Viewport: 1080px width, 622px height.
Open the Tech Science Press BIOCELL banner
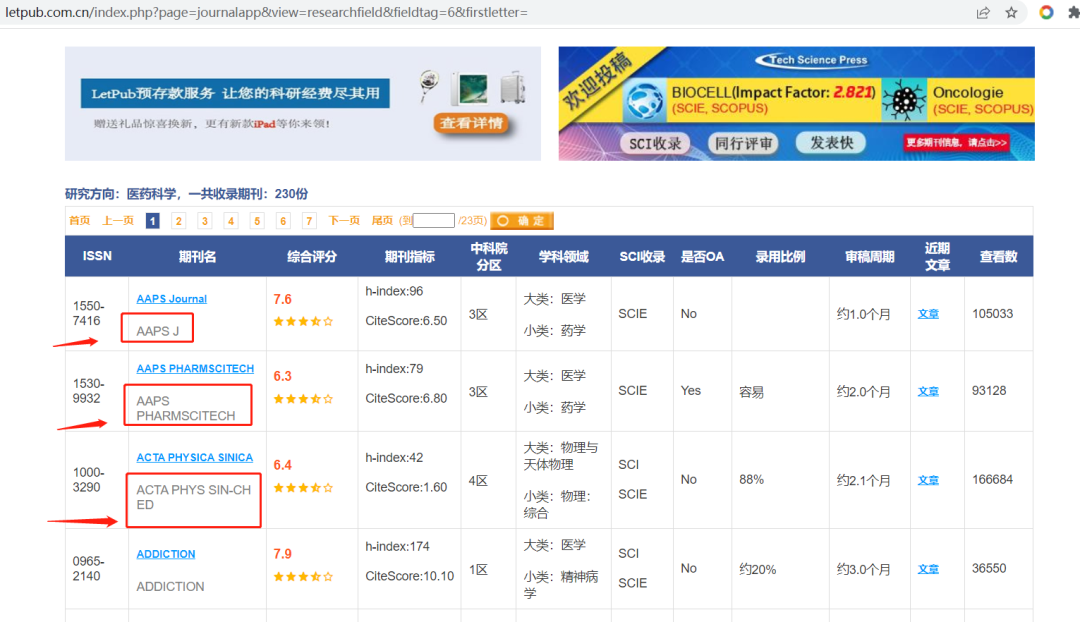(x=796, y=103)
